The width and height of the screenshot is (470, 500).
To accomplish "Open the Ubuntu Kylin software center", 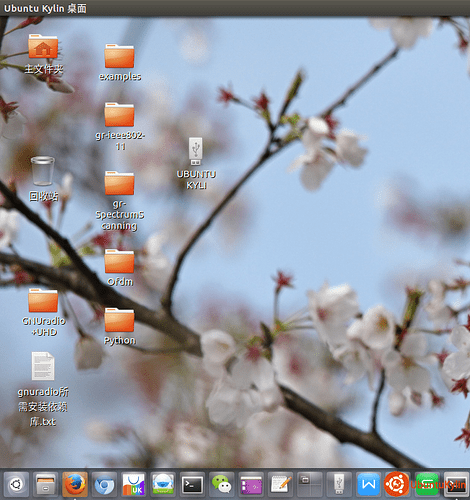I will pyautogui.click(x=133, y=484).
